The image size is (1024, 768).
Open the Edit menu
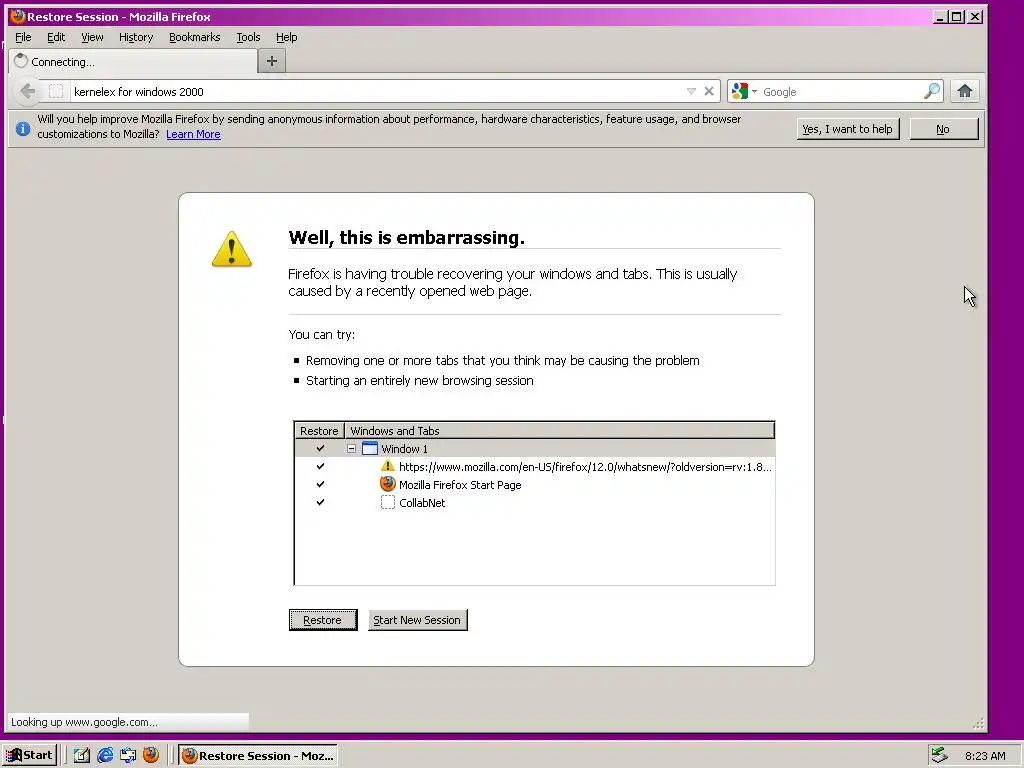click(x=56, y=37)
